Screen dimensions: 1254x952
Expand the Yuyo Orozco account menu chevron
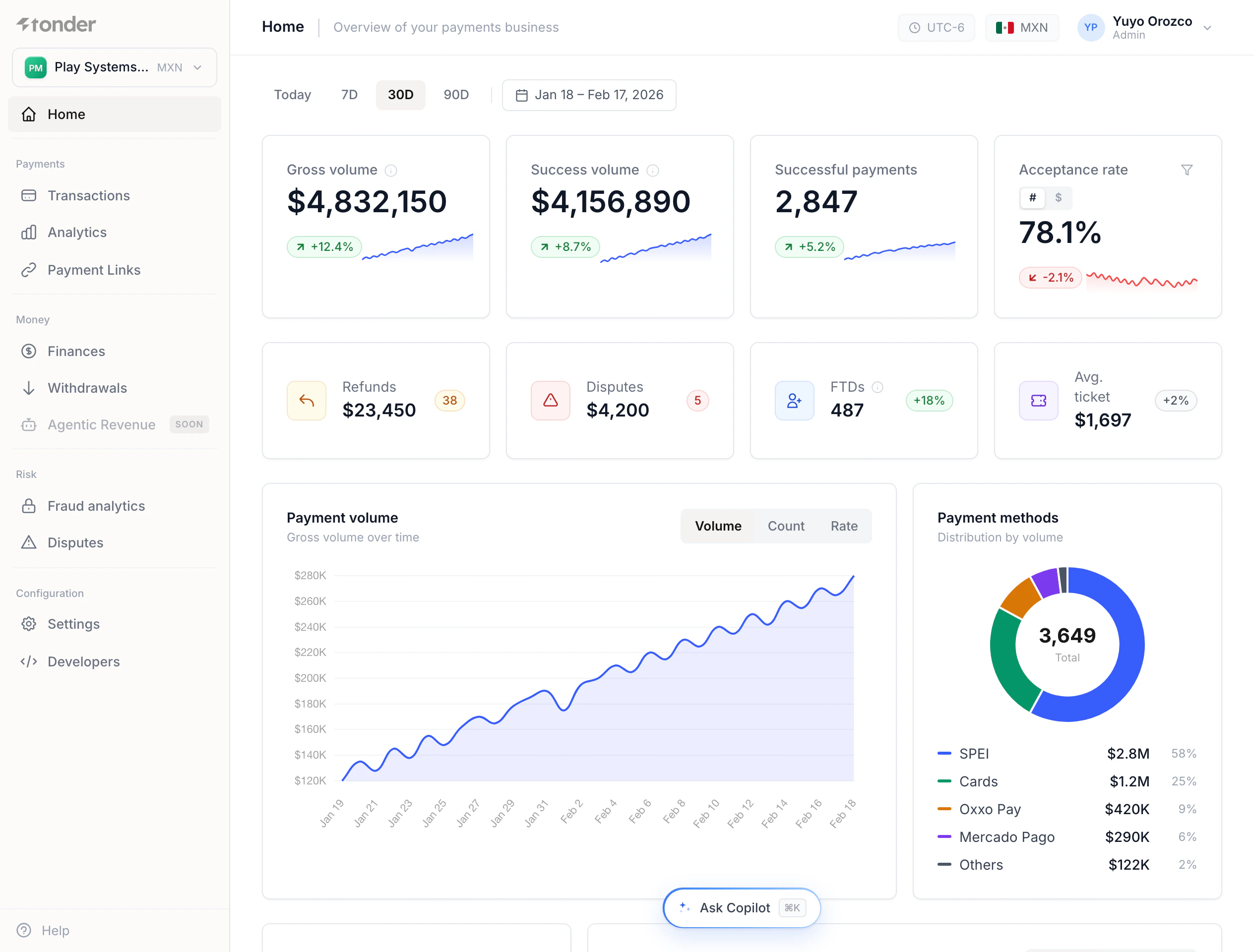click(1207, 28)
